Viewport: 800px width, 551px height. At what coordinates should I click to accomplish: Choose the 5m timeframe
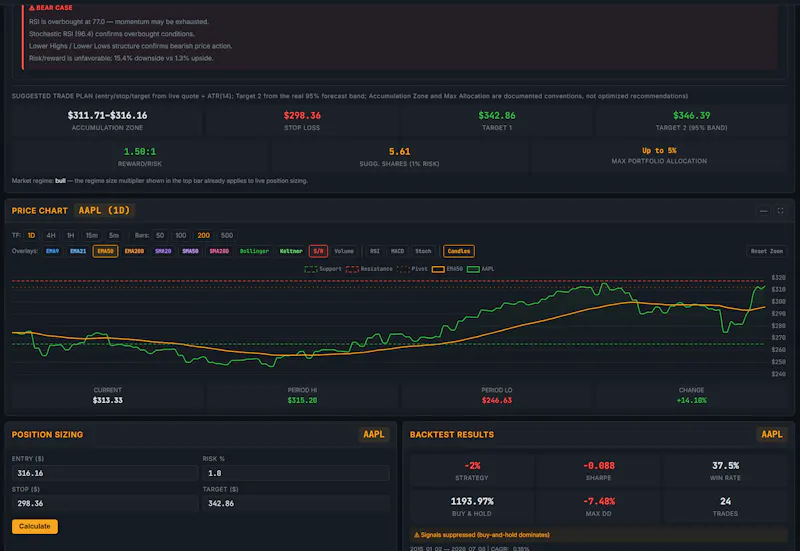[x=114, y=235]
